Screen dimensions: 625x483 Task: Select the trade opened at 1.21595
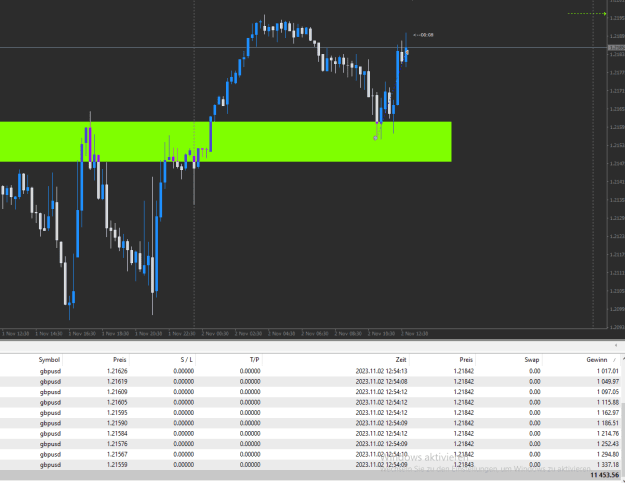coord(311,412)
